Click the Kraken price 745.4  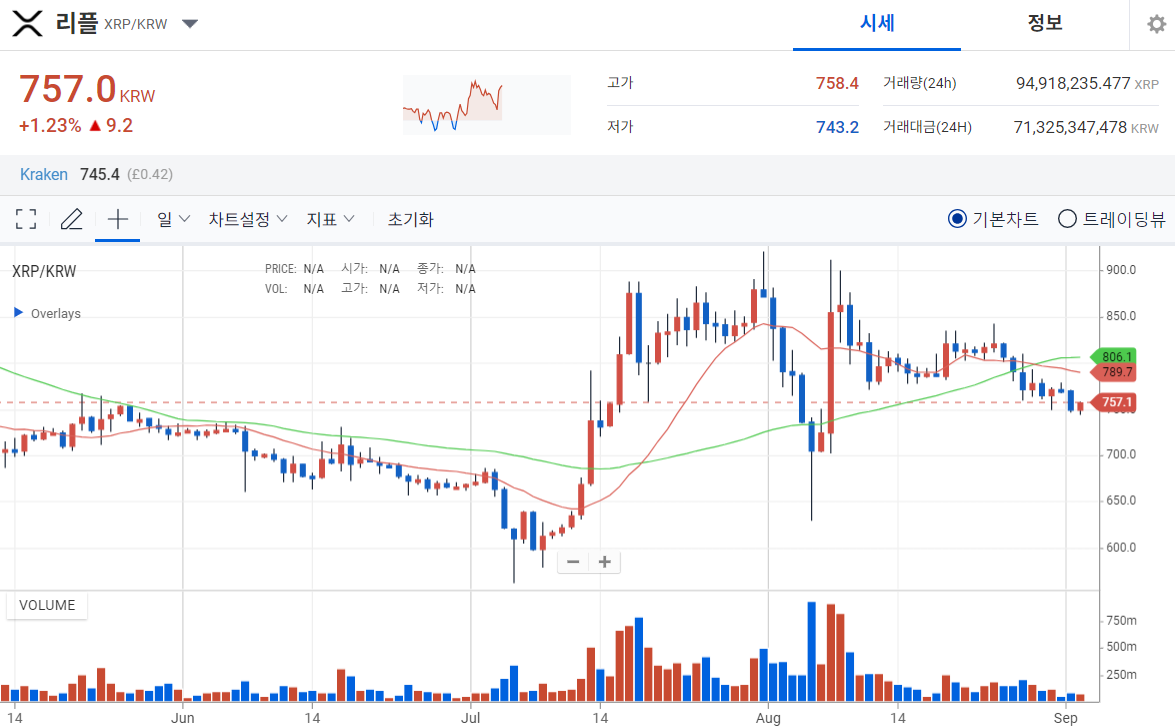[x=100, y=175]
